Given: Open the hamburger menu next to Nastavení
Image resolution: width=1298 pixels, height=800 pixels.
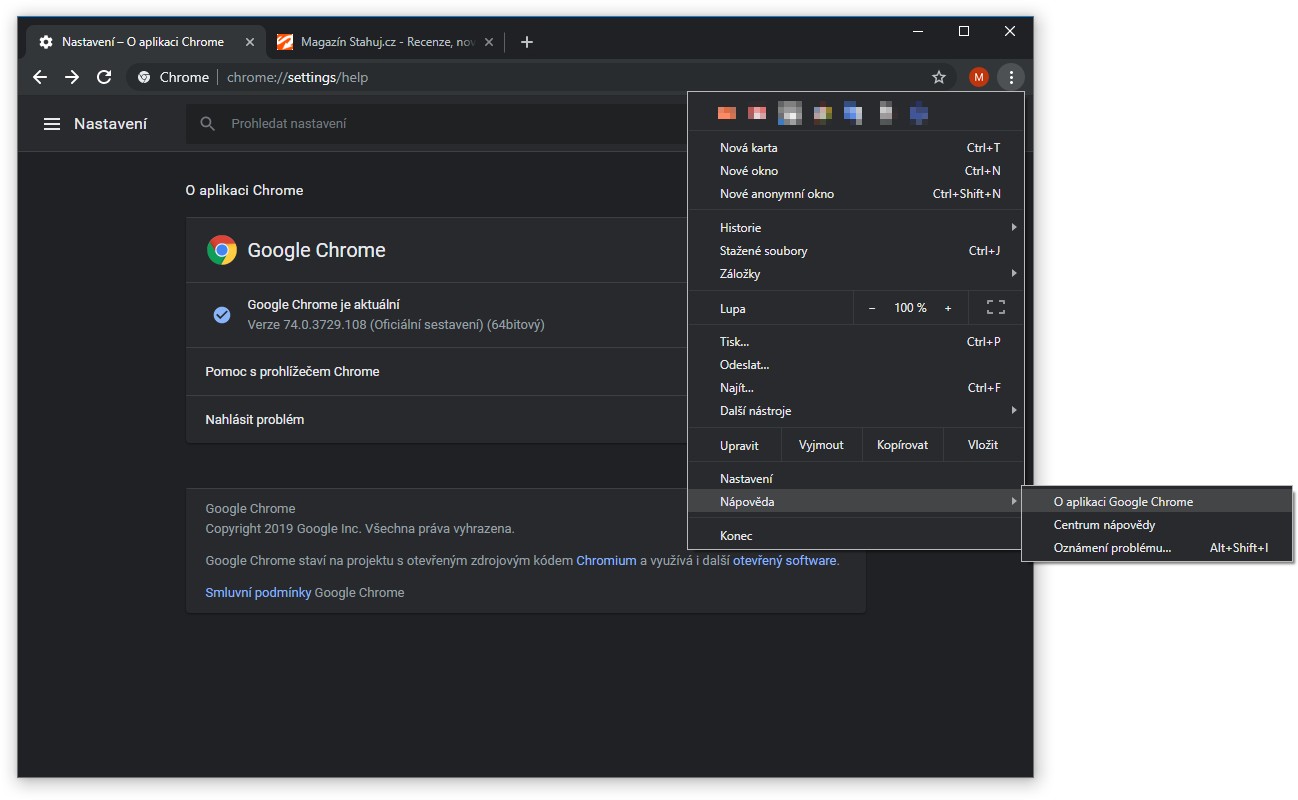Looking at the screenshot, I should coord(52,124).
